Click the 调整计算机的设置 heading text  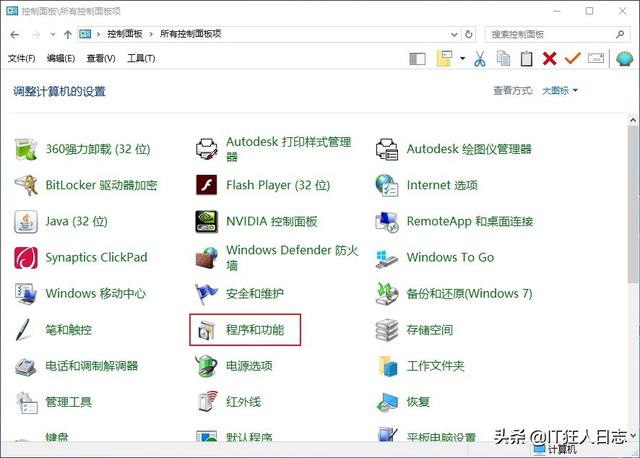[59, 91]
